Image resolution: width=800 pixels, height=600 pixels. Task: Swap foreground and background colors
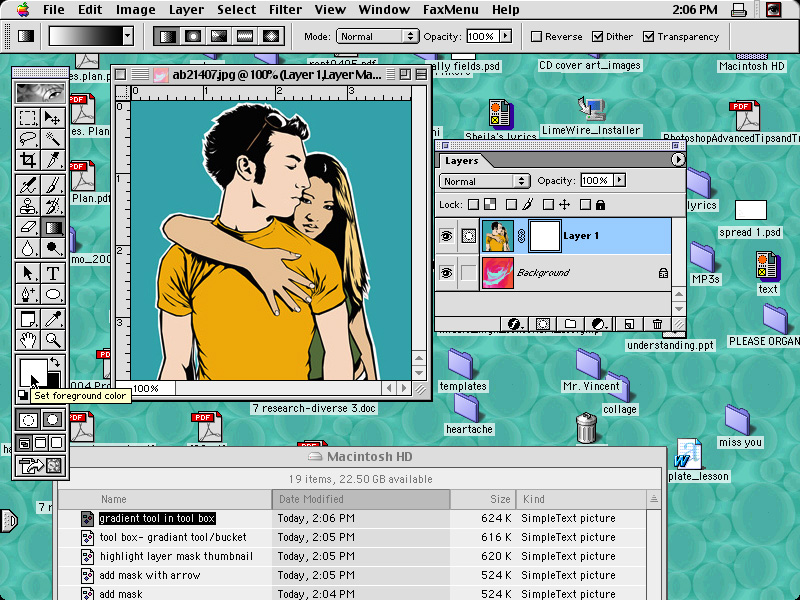click(x=55, y=362)
